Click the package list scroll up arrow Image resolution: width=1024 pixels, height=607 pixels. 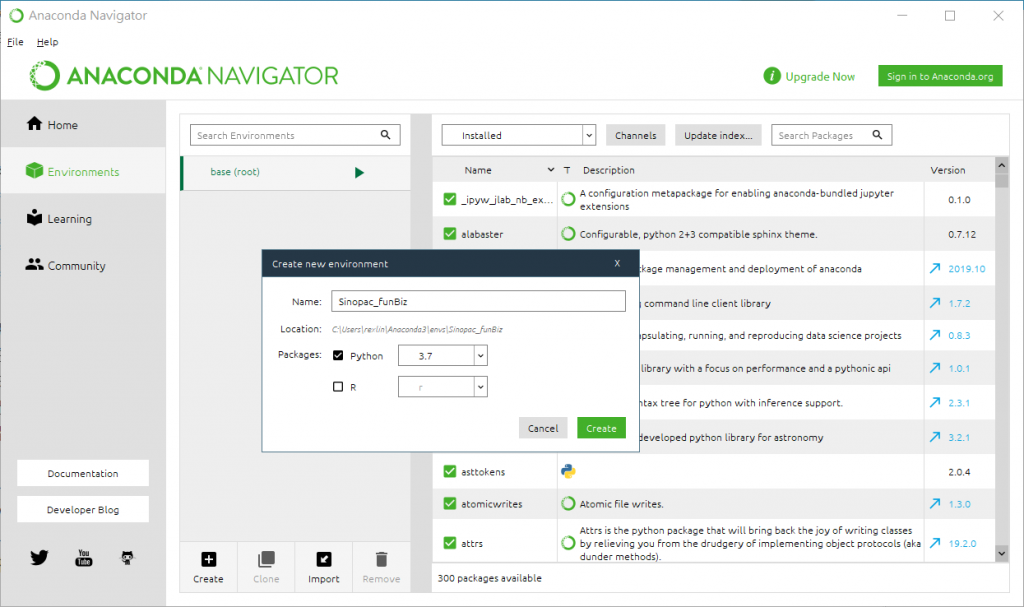coord(1002,165)
